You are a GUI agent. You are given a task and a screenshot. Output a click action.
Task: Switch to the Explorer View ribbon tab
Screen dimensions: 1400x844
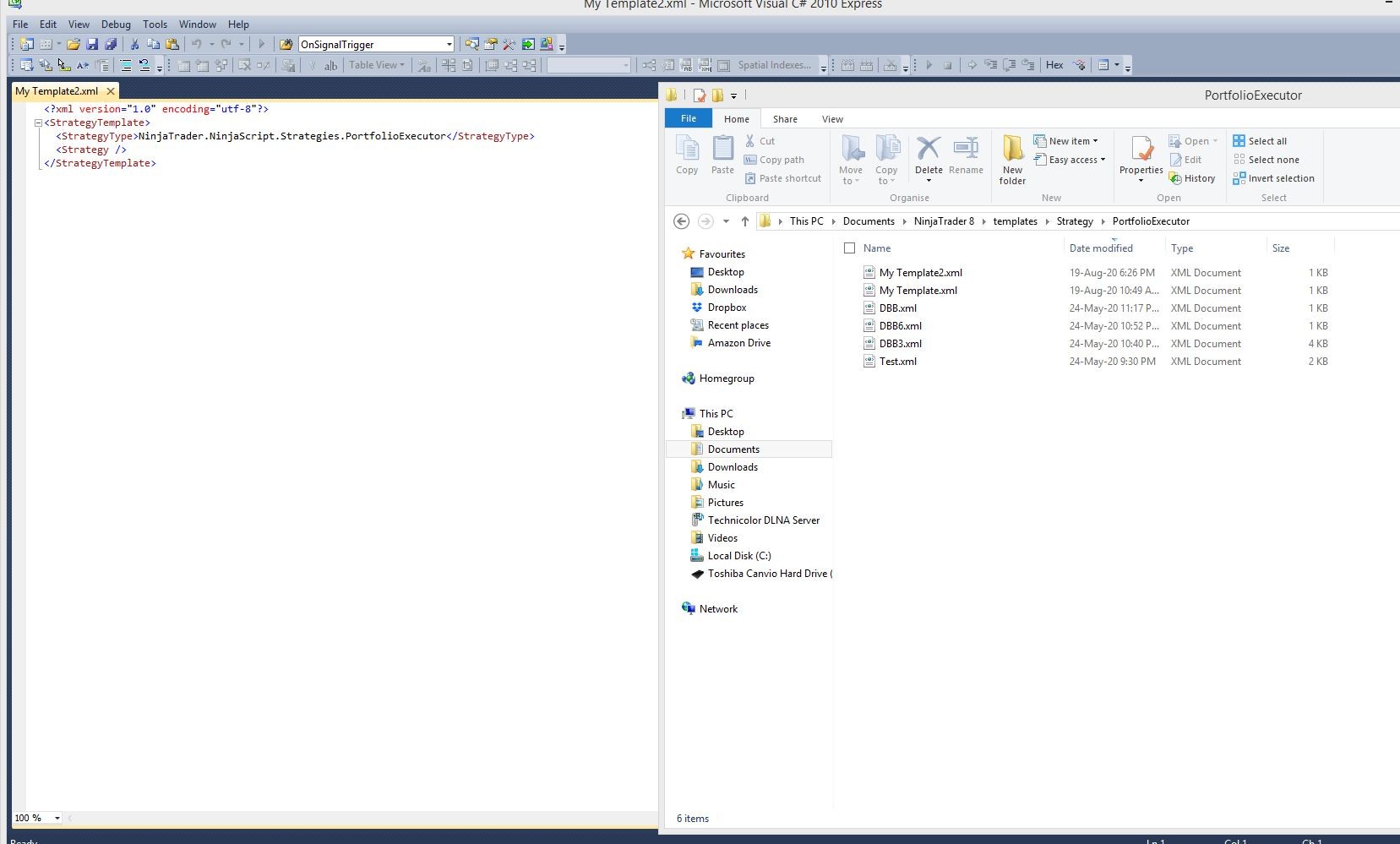(832, 119)
